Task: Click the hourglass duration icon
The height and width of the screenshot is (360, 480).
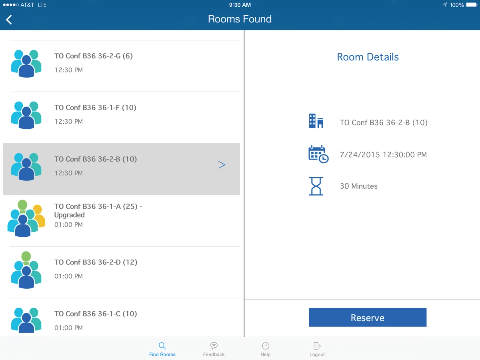Action: (316, 186)
